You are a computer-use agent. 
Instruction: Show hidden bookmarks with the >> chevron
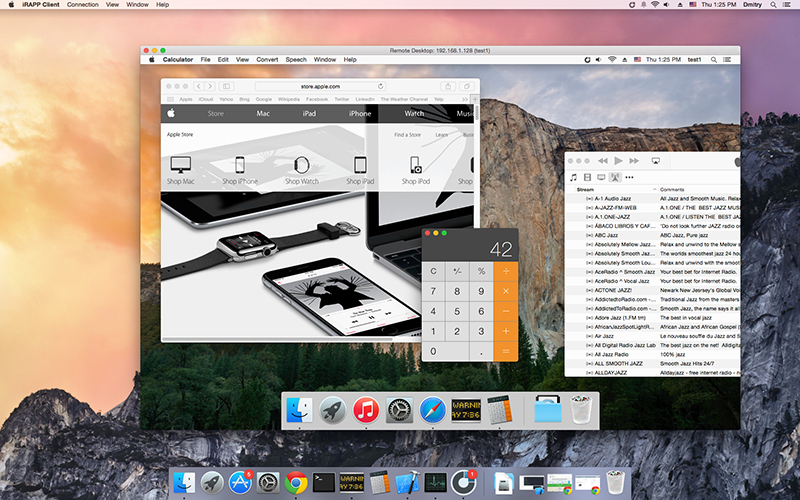(x=464, y=99)
